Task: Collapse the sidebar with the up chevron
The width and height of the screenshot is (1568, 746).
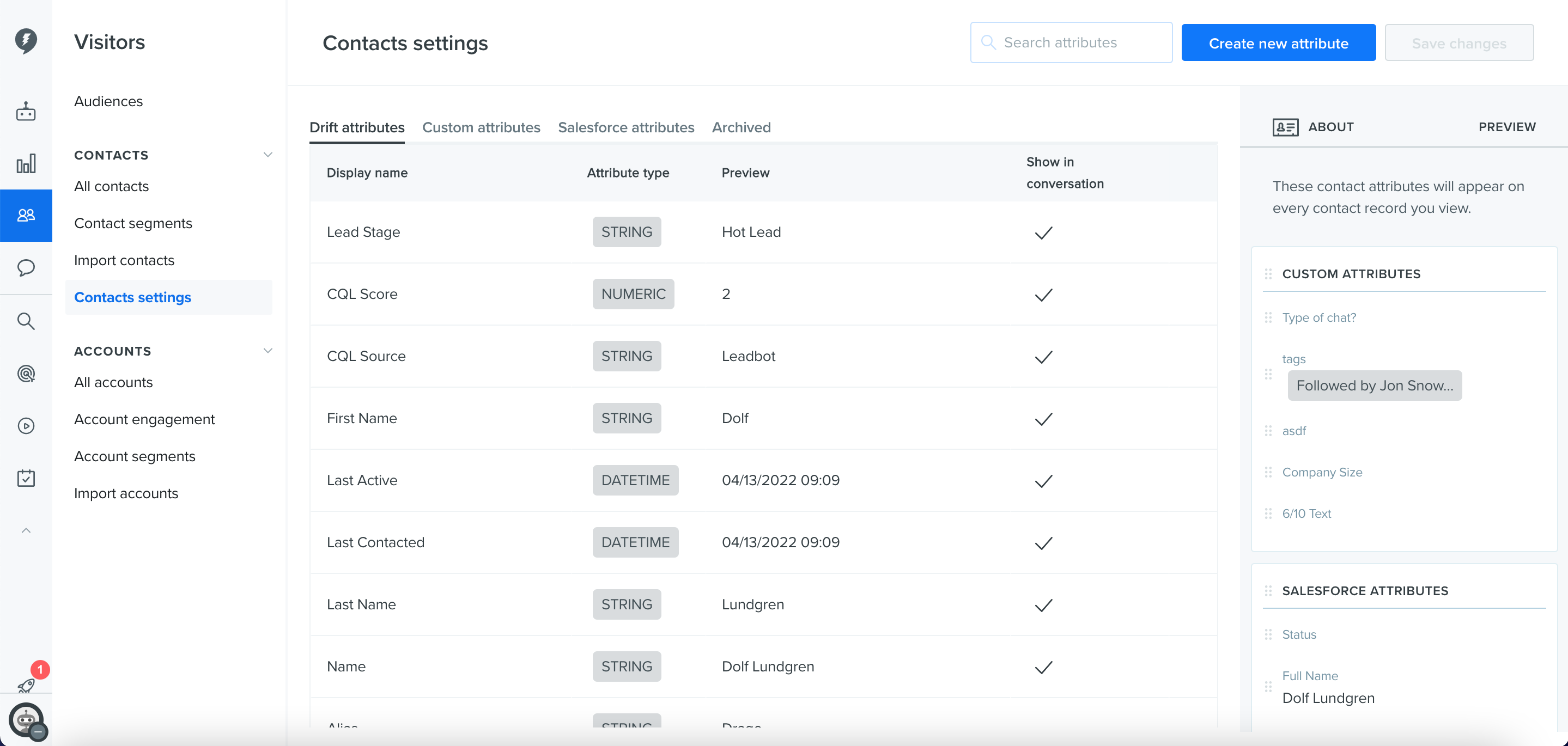Action: point(26,530)
